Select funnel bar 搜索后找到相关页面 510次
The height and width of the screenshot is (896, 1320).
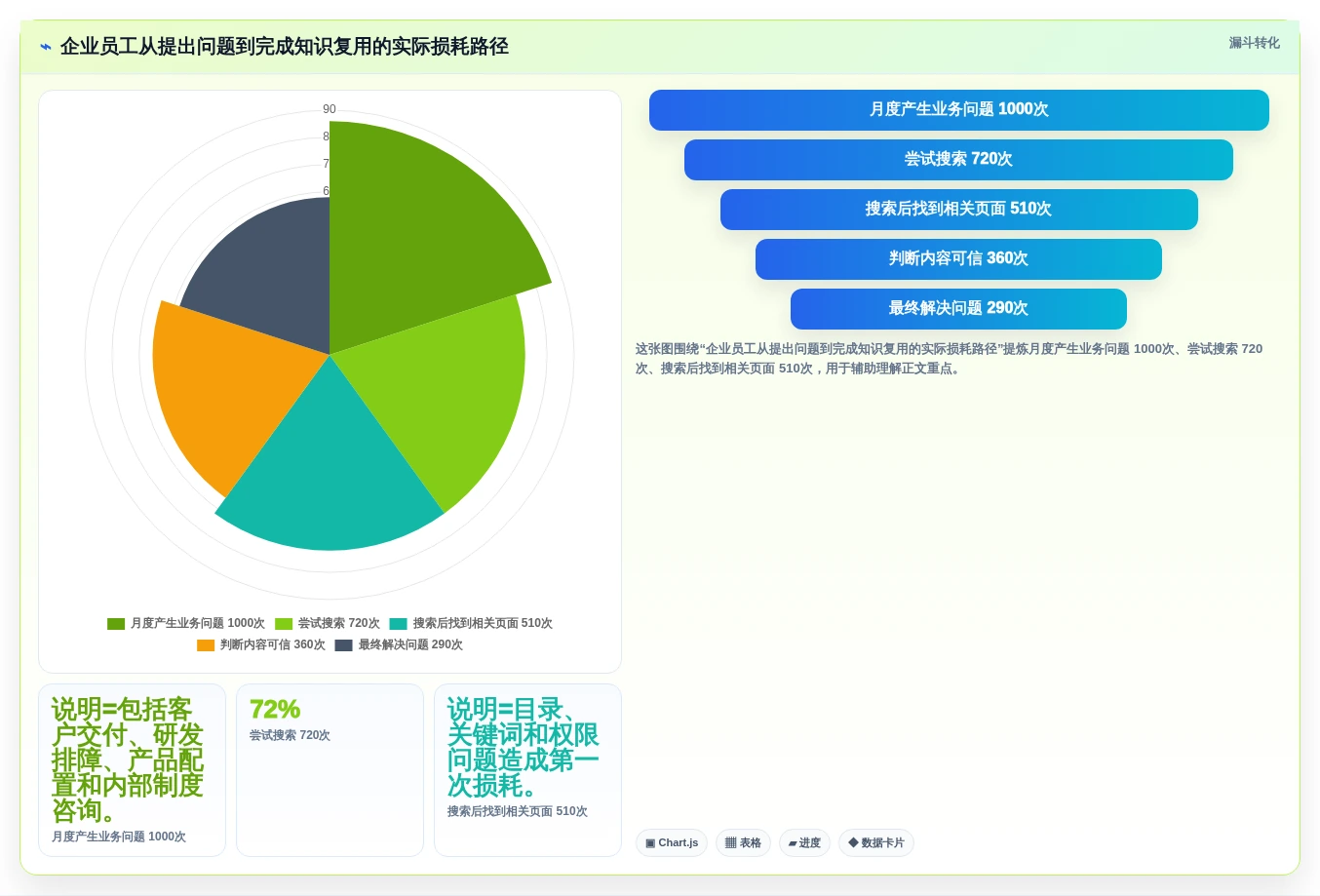coord(959,210)
